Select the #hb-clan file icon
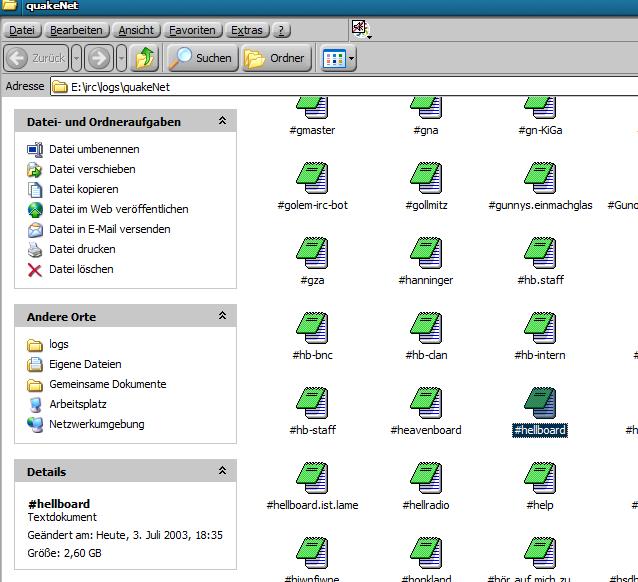The width and height of the screenshot is (638, 582). coord(426,328)
